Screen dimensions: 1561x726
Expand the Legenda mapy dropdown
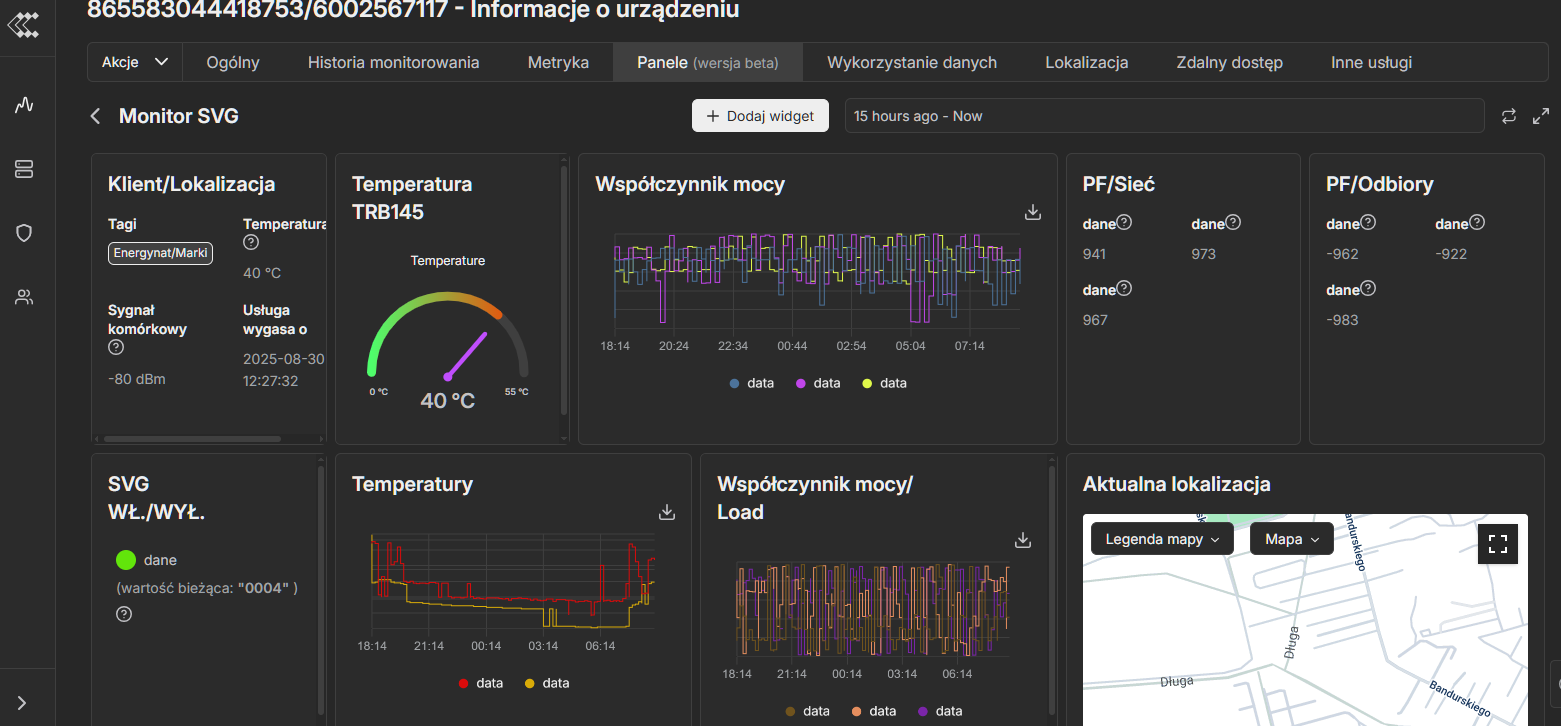tap(1162, 539)
